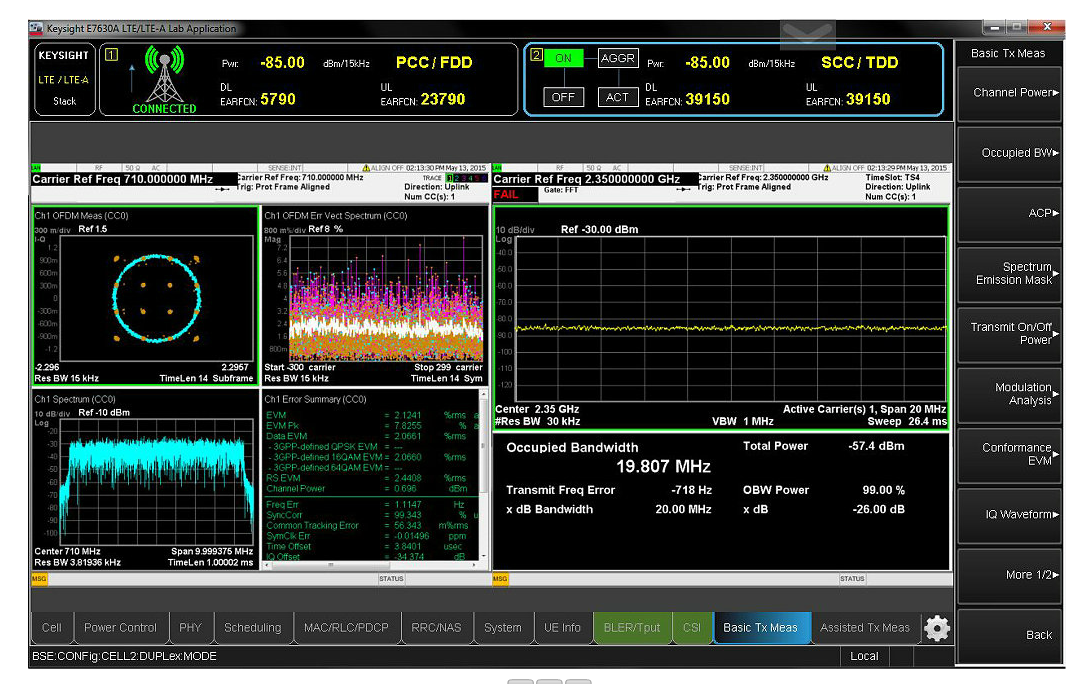Click PCC UL EARFCN value 23790
The height and width of the screenshot is (684, 1089).
(x=442, y=99)
